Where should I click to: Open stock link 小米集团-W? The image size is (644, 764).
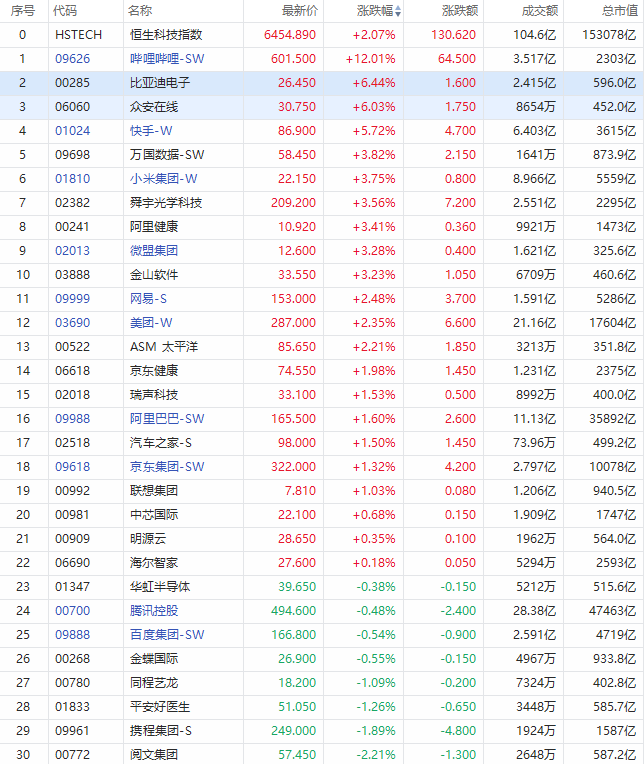click(x=164, y=179)
